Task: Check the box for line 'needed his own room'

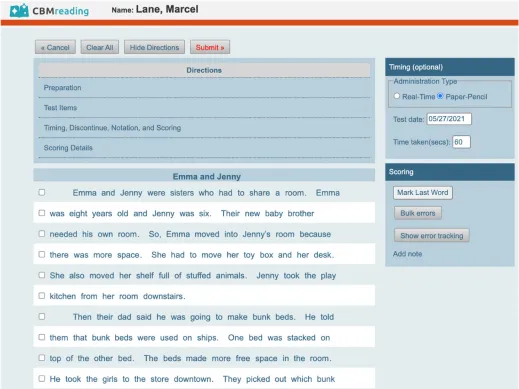Action: pos(42,233)
